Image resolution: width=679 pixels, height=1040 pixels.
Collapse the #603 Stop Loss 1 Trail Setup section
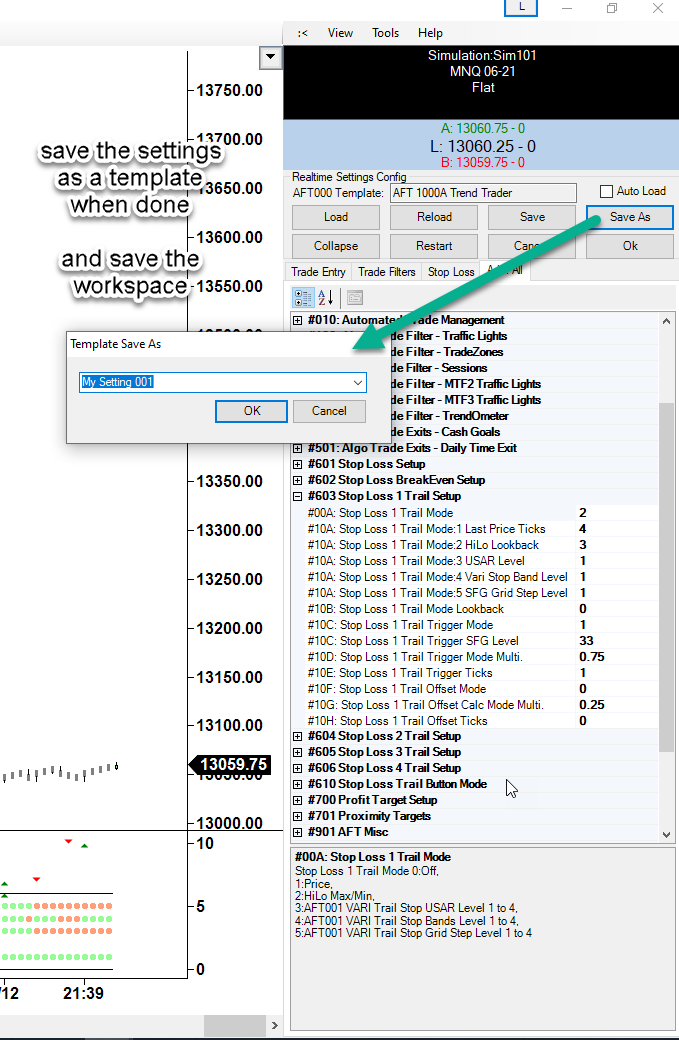pyautogui.click(x=298, y=496)
